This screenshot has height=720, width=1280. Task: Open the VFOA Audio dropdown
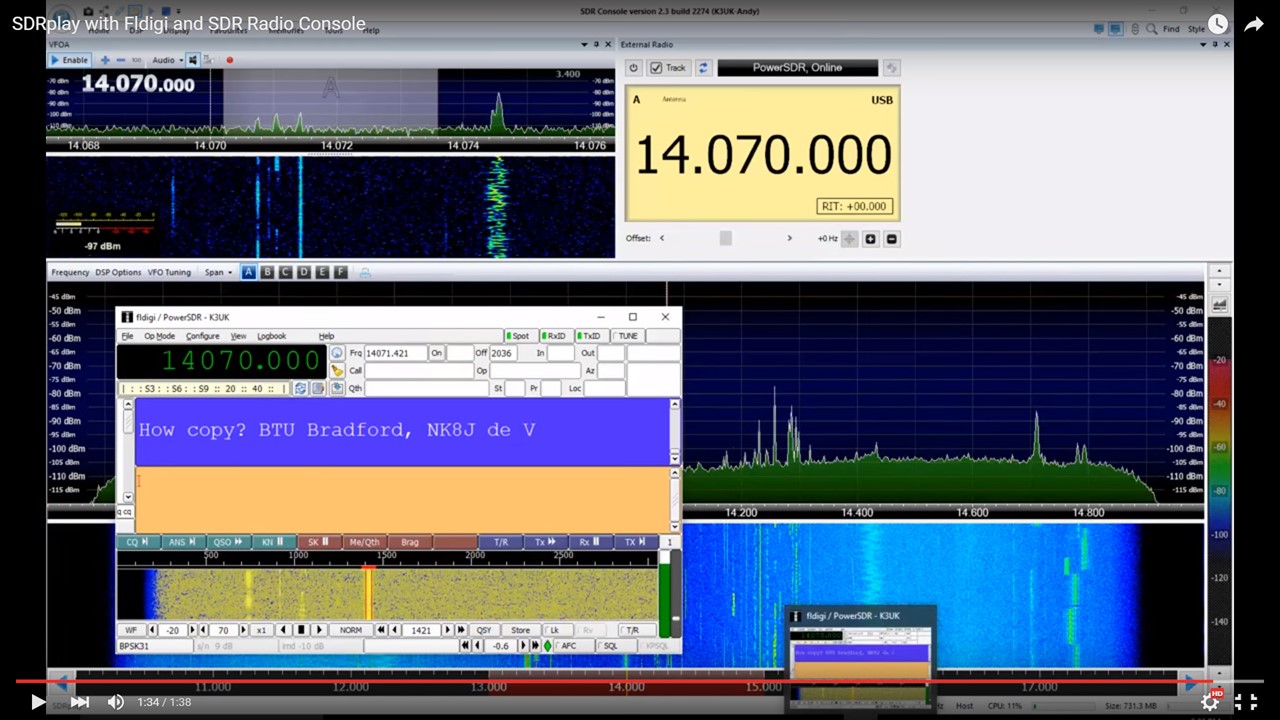coord(167,60)
